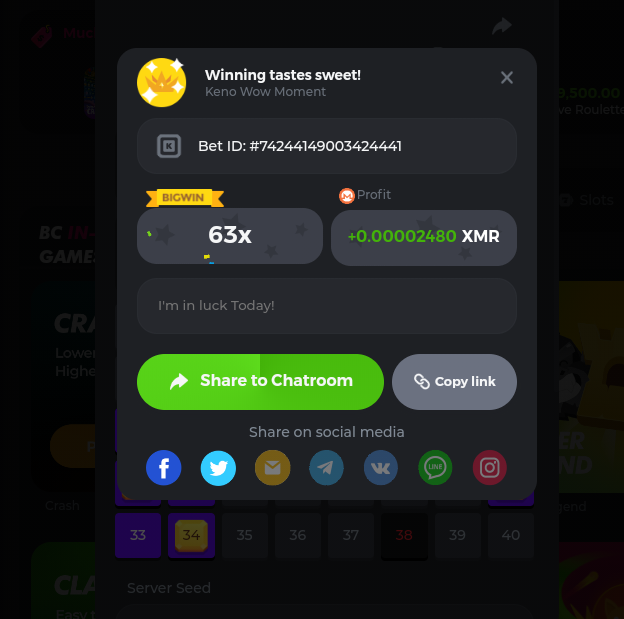Select Keno number 34 tile
Image resolution: width=624 pixels, height=619 pixels.
[191, 535]
